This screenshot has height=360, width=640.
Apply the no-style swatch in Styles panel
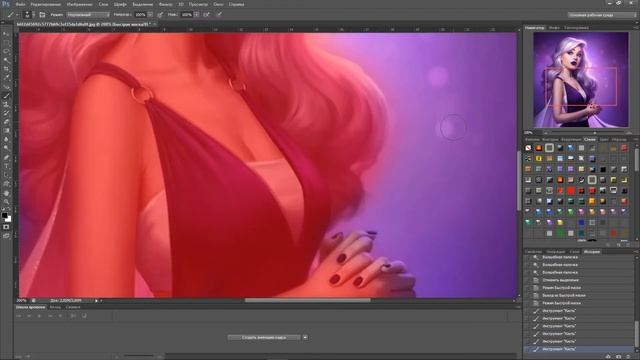tap(528, 148)
